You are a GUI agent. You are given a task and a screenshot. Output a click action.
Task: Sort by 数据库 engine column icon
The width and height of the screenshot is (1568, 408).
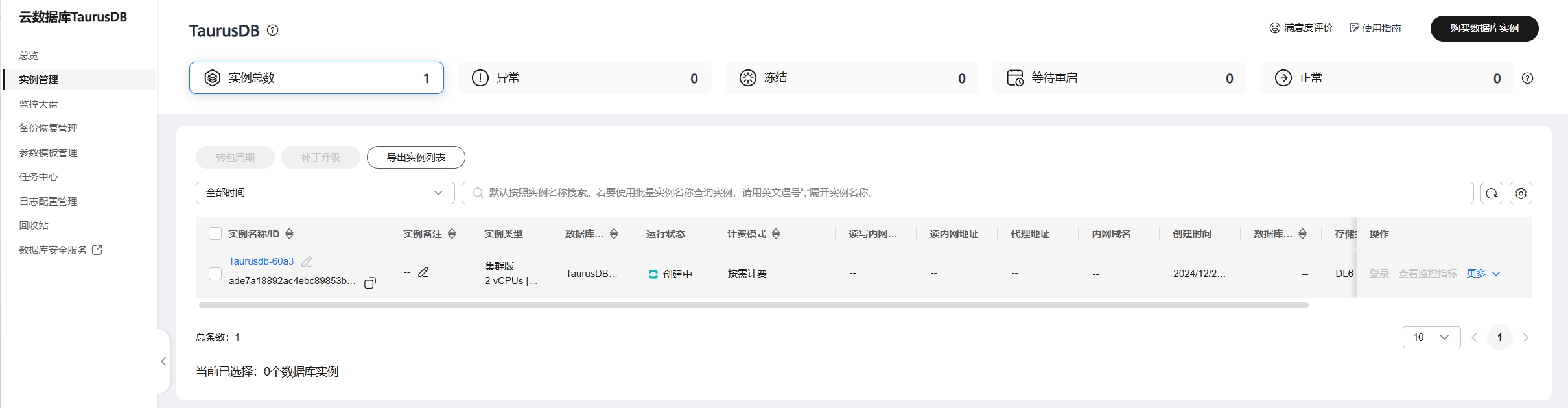tap(614, 234)
